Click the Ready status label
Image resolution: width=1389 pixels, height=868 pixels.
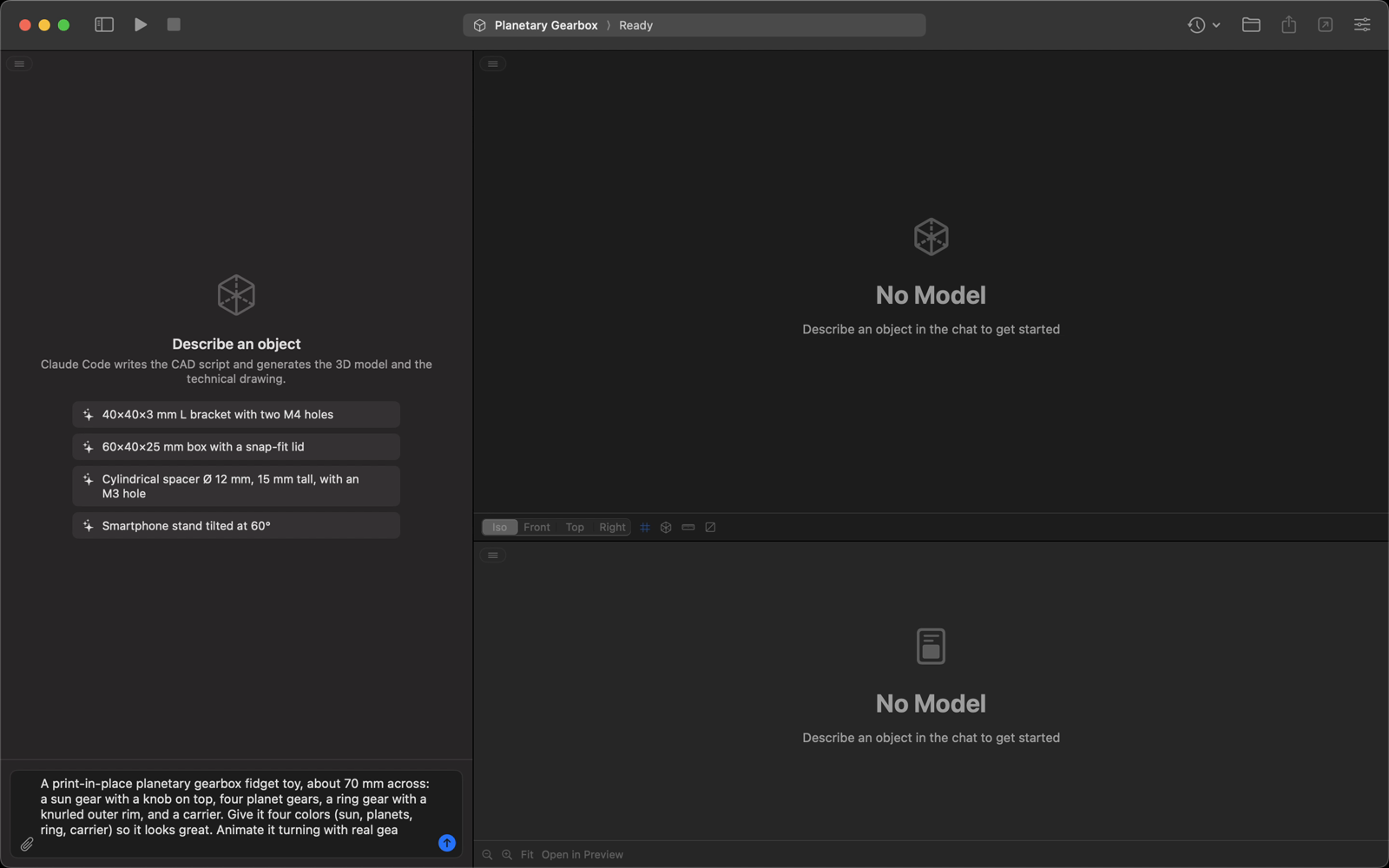pos(635,25)
